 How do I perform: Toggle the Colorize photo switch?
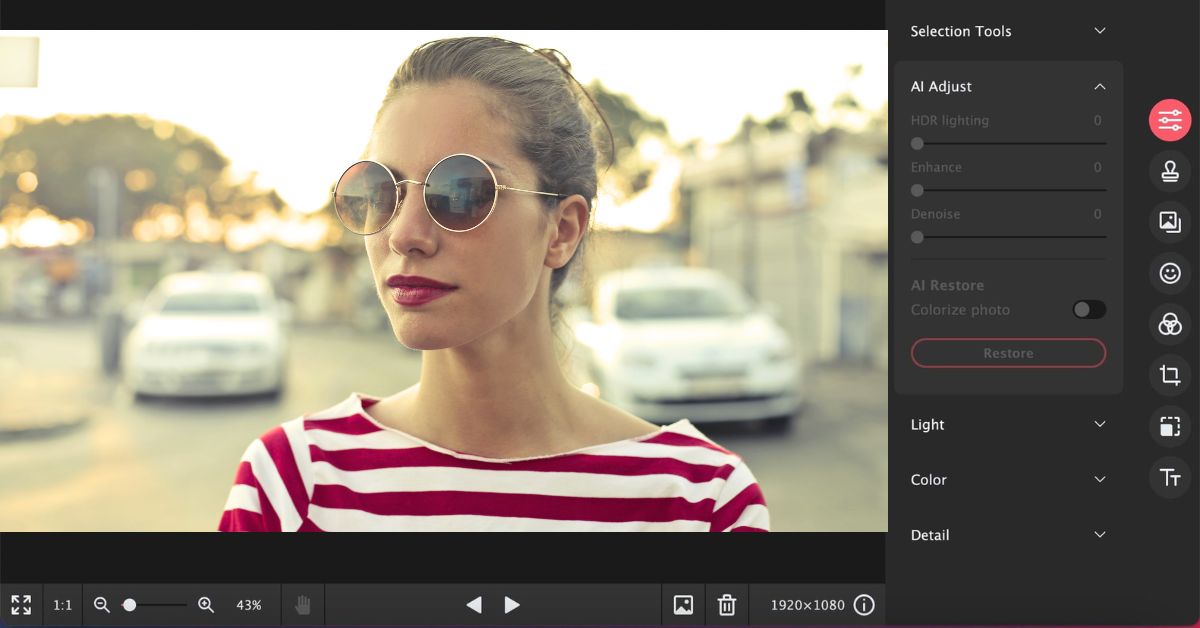click(x=1089, y=310)
